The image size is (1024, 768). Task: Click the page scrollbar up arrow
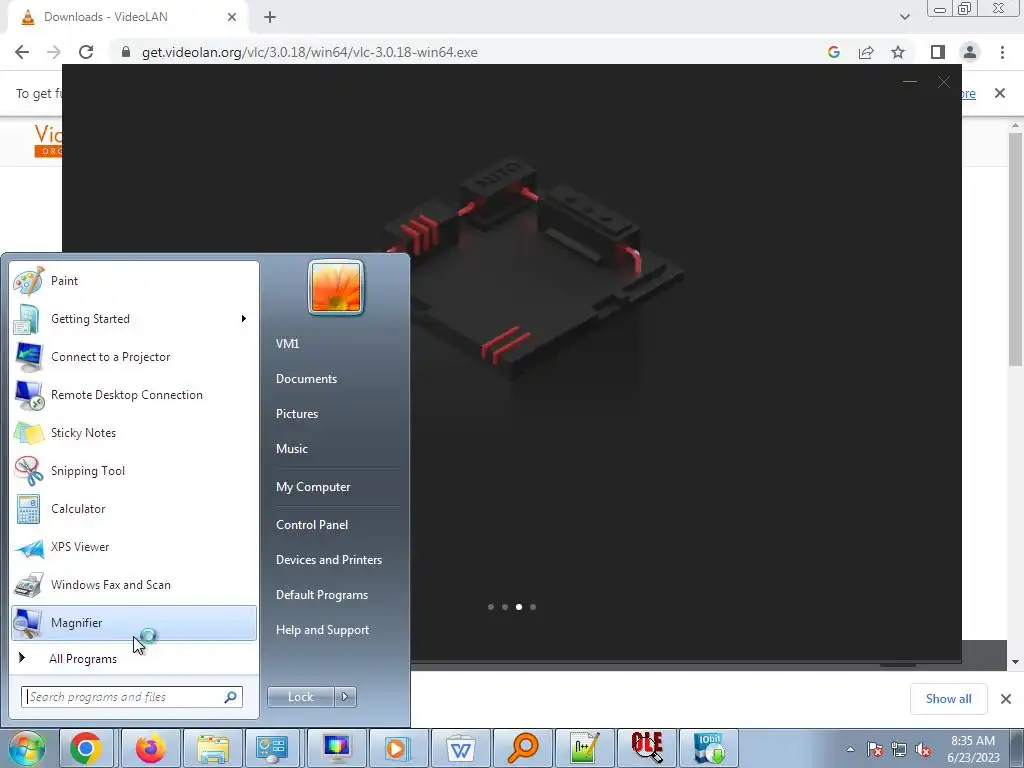(1015, 125)
